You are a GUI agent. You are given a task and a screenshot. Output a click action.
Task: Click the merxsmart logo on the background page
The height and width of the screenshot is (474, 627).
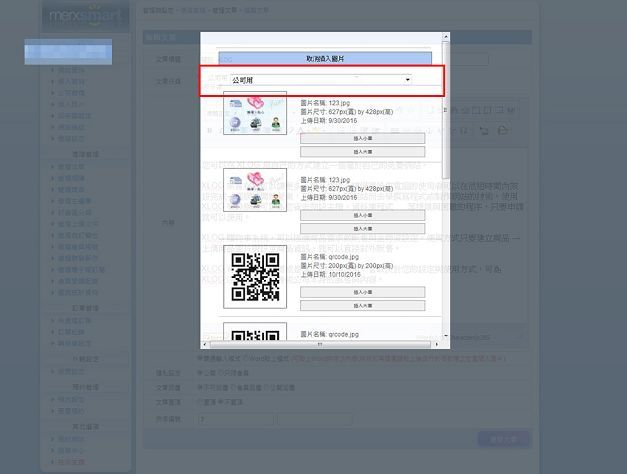[x=85, y=16]
